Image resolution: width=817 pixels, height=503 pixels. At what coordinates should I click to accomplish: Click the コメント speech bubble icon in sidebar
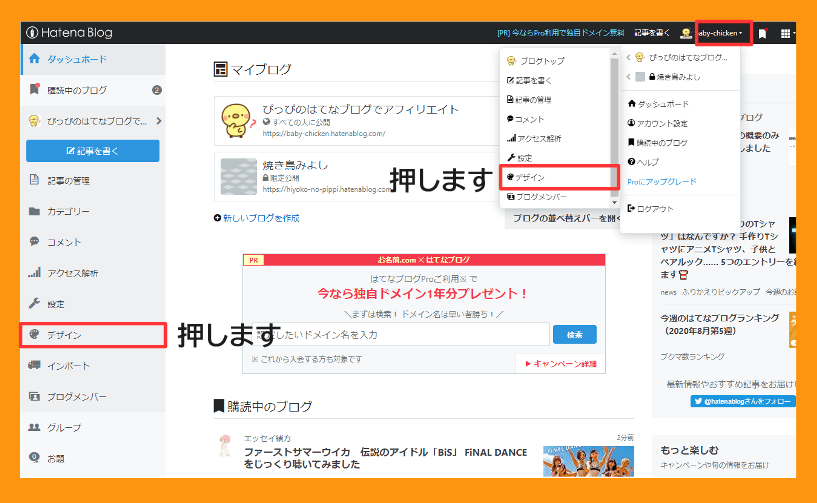(x=34, y=241)
